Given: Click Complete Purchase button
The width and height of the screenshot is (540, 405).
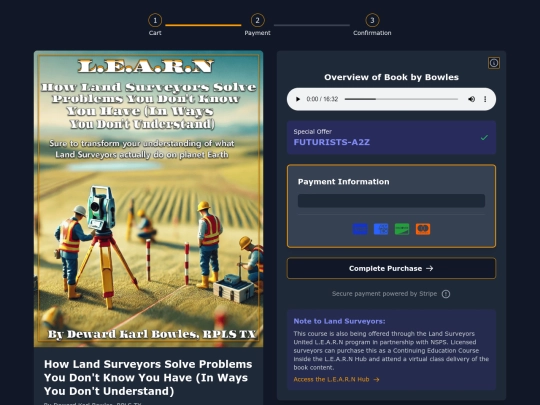Looking at the screenshot, I should click(391, 268).
